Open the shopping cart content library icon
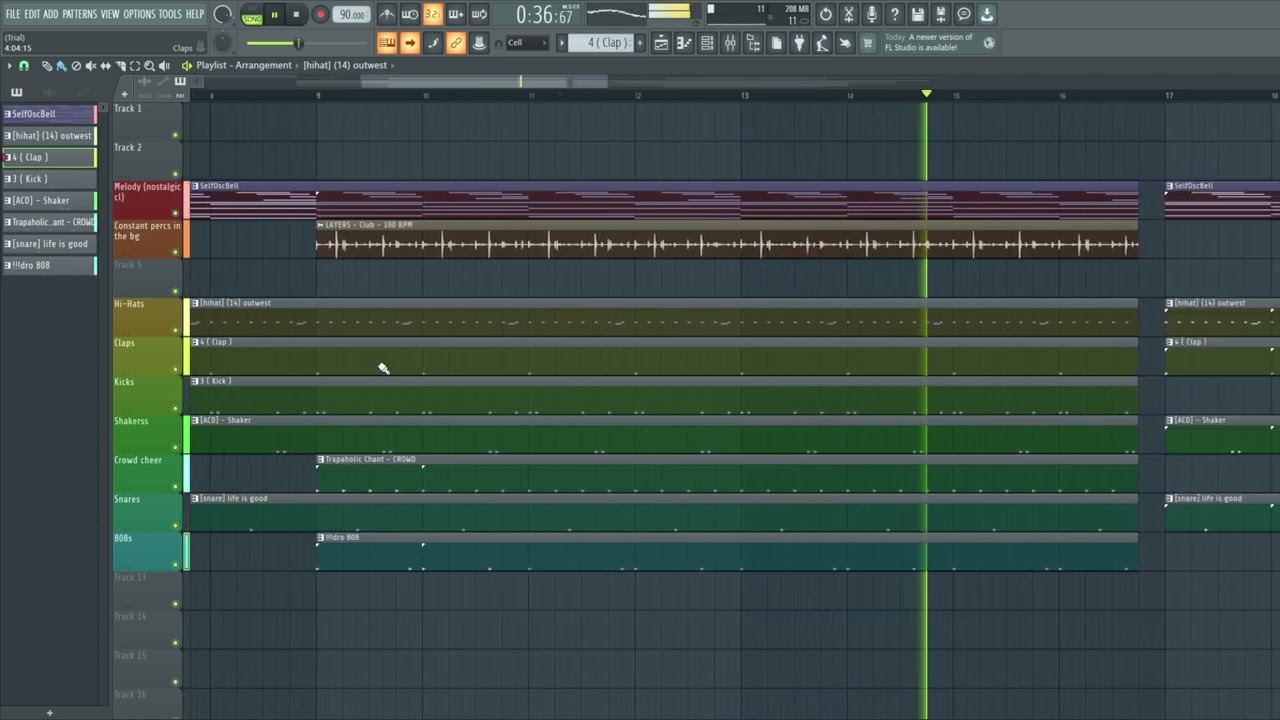 coord(868,43)
